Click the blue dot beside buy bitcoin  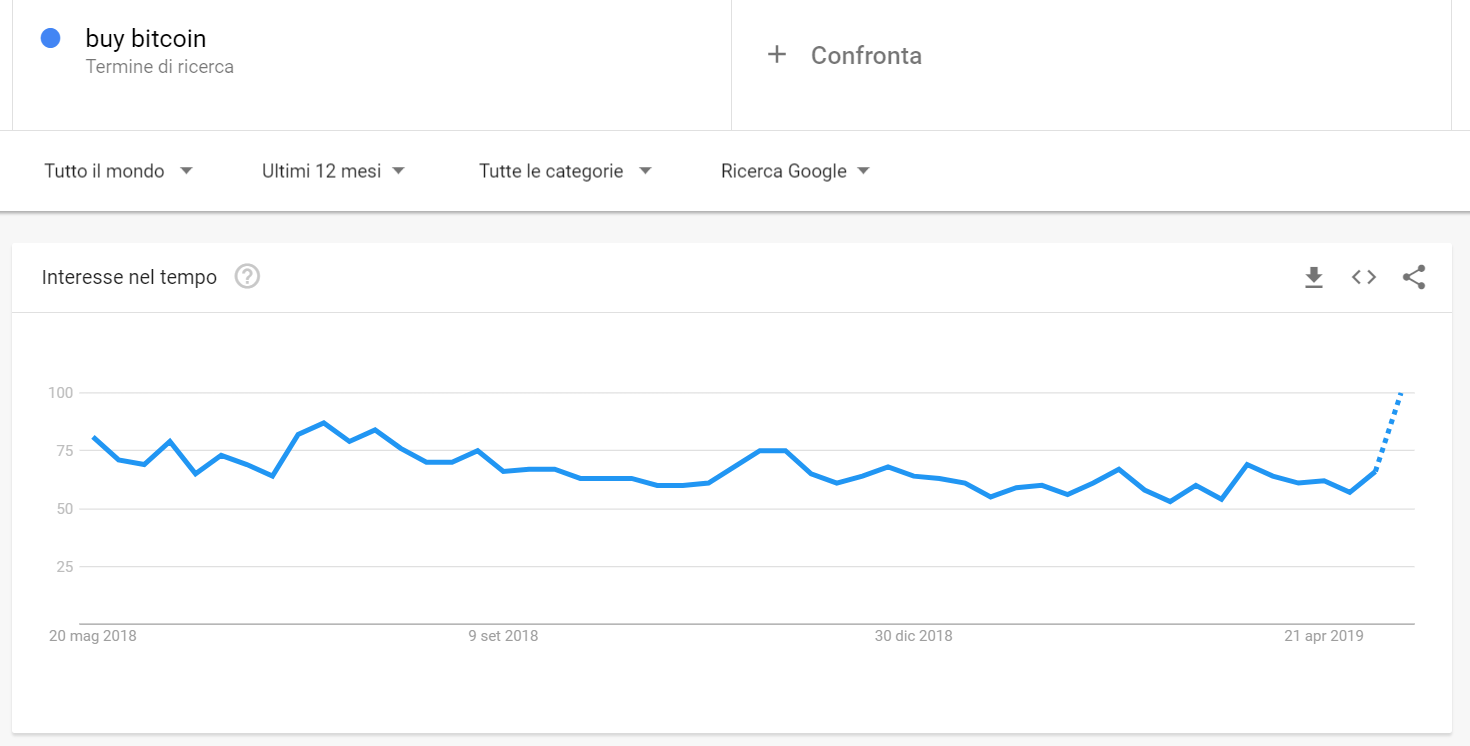[x=50, y=39]
